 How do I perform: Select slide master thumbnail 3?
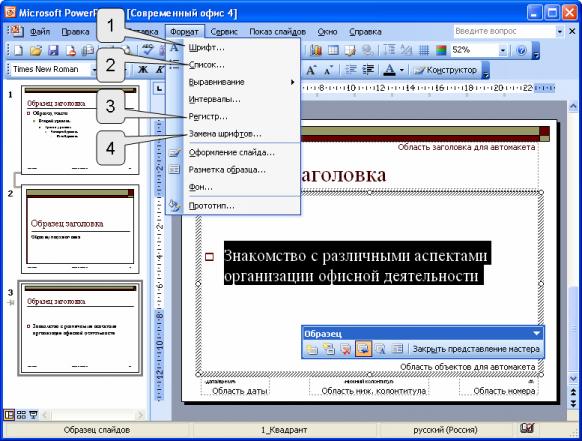point(80,328)
